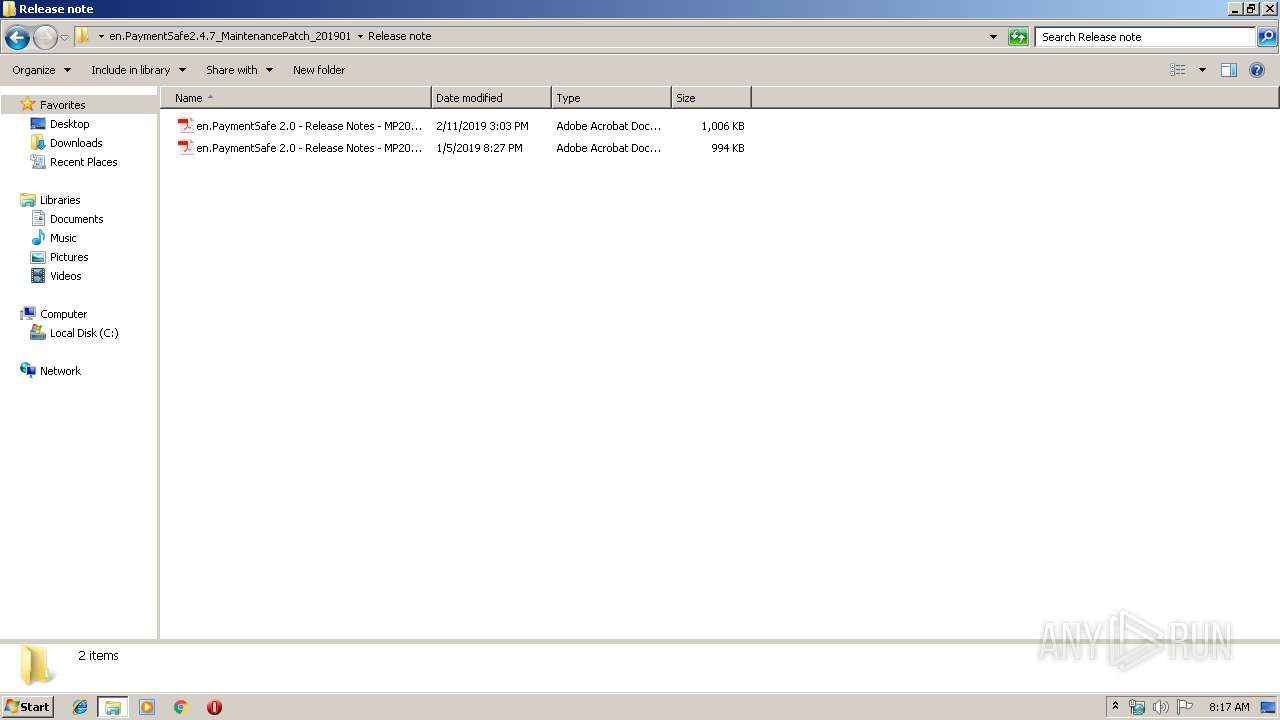Image resolution: width=1280 pixels, height=720 pixels.
Task: Launch Windows Media Player from taskbar
Action: pyautogui.click(x=147, y=707)
